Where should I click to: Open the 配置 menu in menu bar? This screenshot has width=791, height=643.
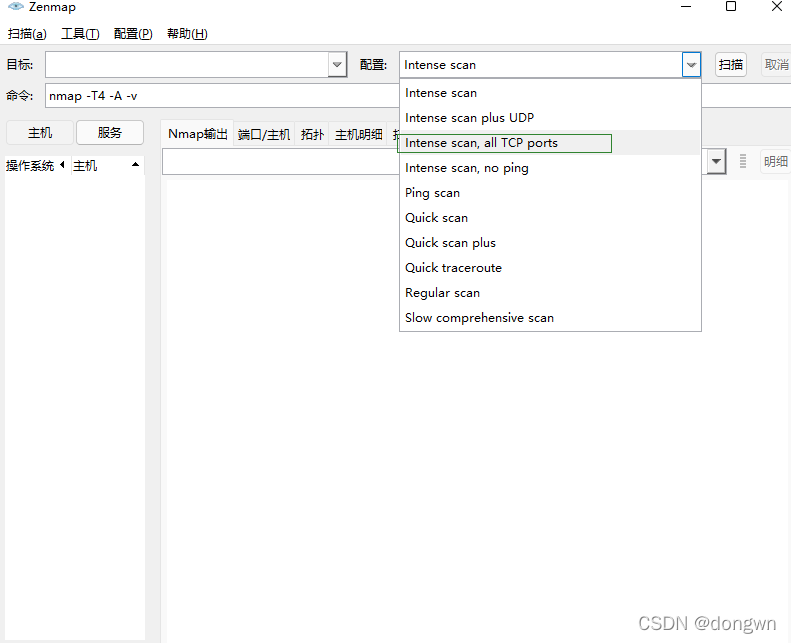click(x=133, y=34)
